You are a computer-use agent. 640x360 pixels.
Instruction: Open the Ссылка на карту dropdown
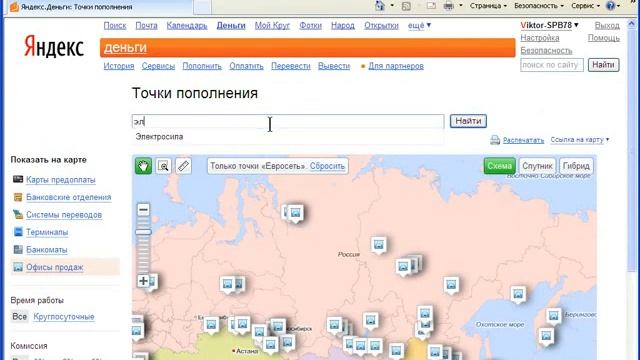580,140
